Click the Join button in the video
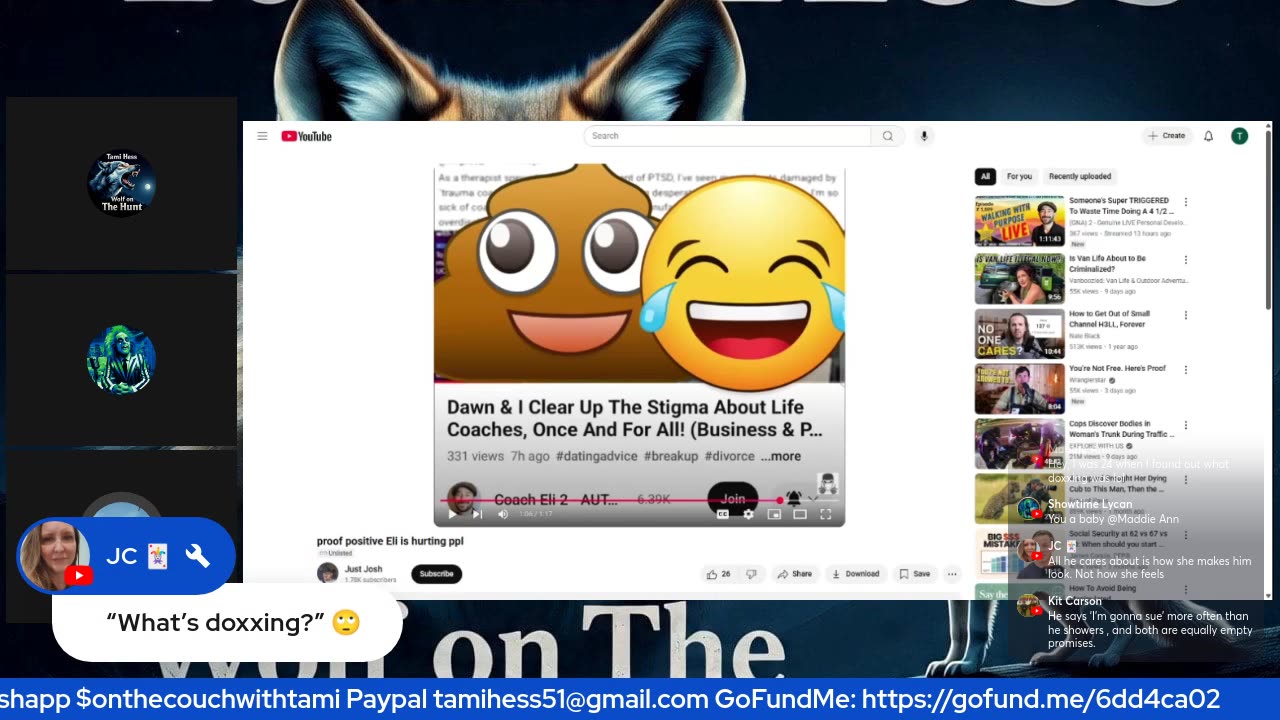Viewport: 1280px width, 720px height. (733, 498)
